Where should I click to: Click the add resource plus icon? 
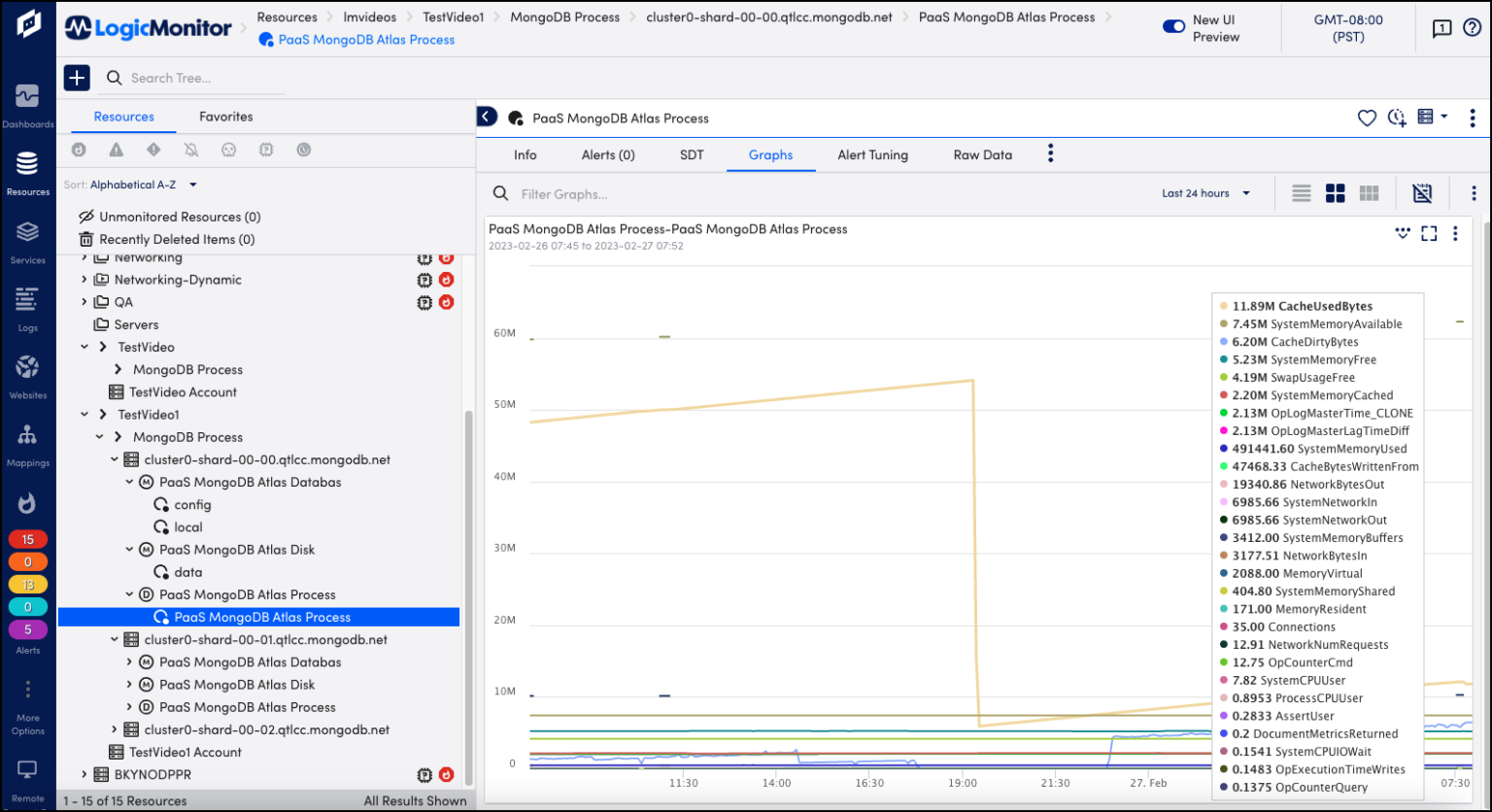(77, 77)
